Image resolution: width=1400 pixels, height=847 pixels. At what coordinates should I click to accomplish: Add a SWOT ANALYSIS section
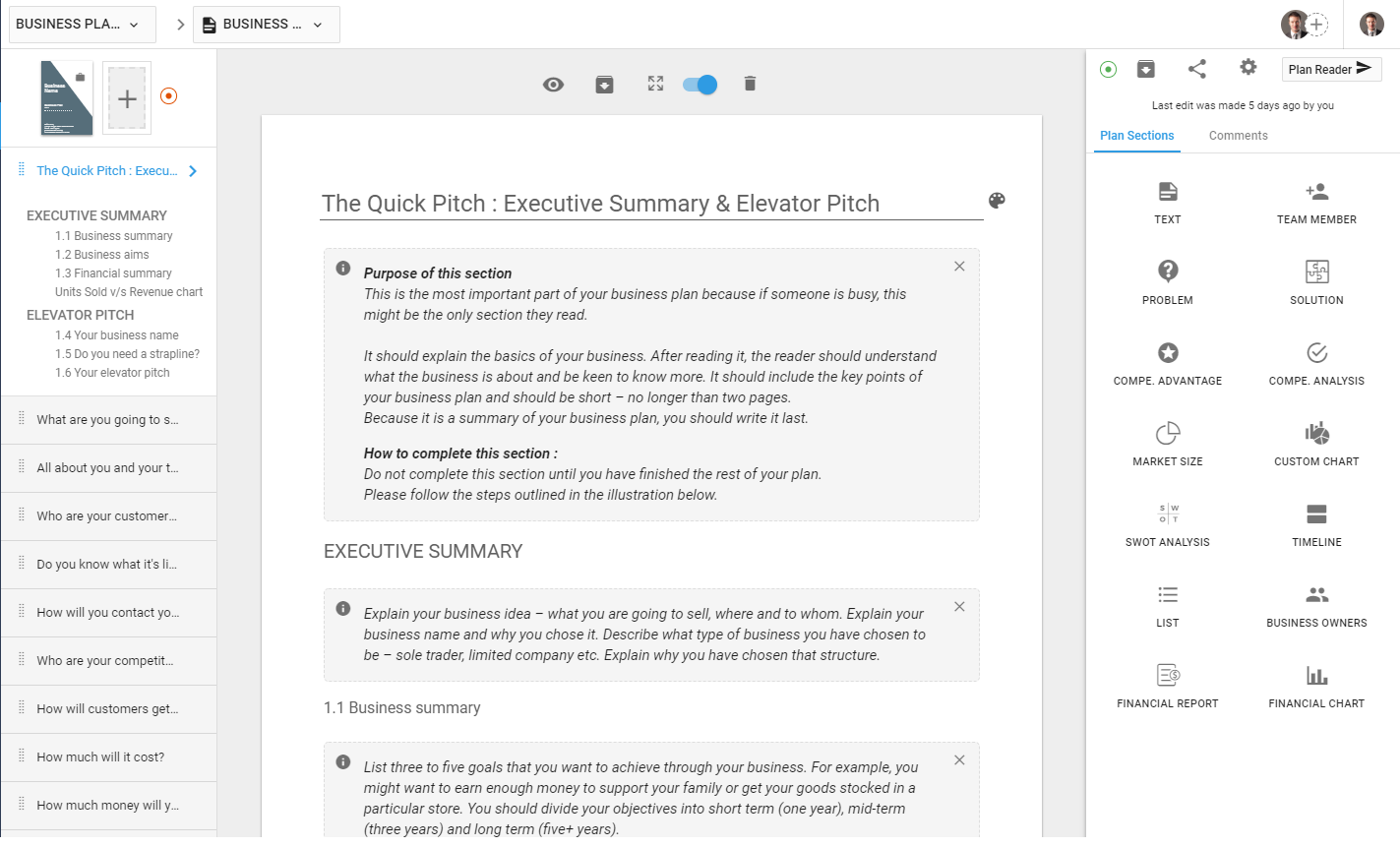coord(1167,524)
